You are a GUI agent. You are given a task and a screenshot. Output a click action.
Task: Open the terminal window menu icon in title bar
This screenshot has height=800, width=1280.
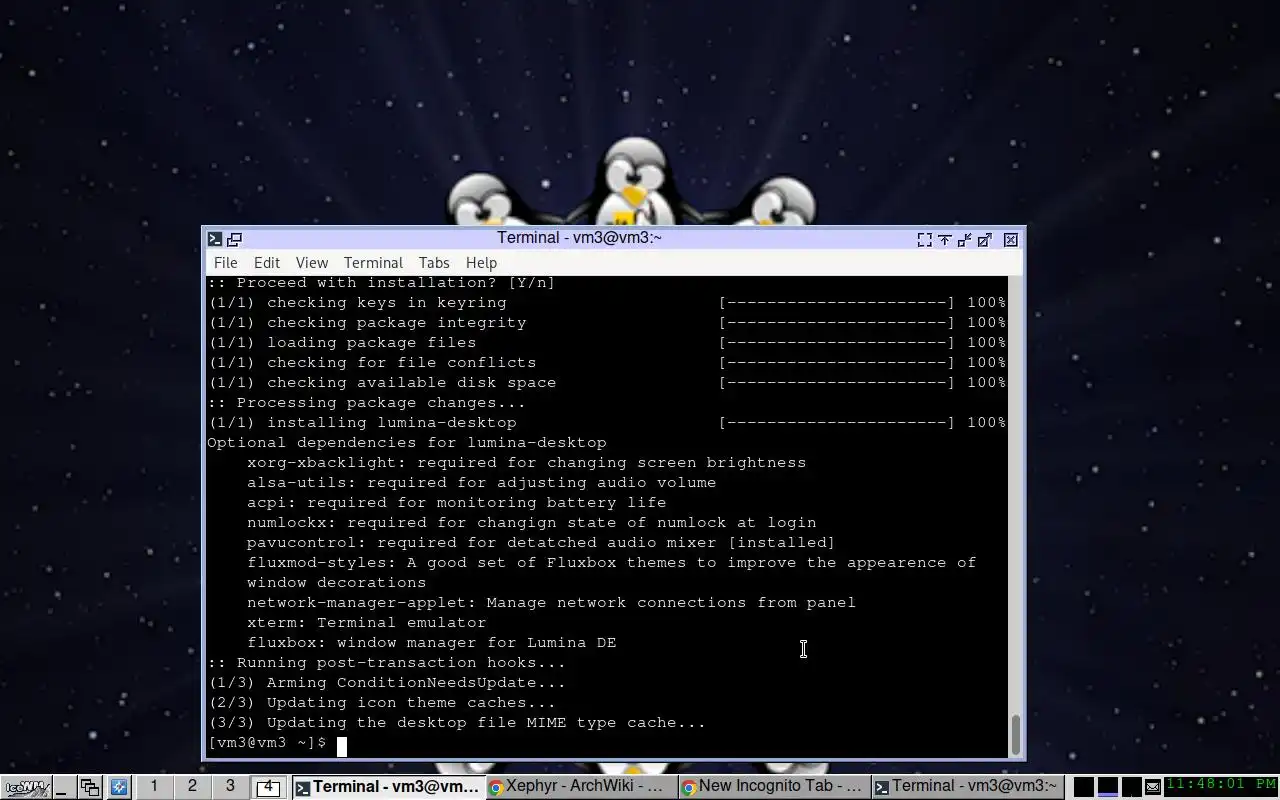[214, 239]
